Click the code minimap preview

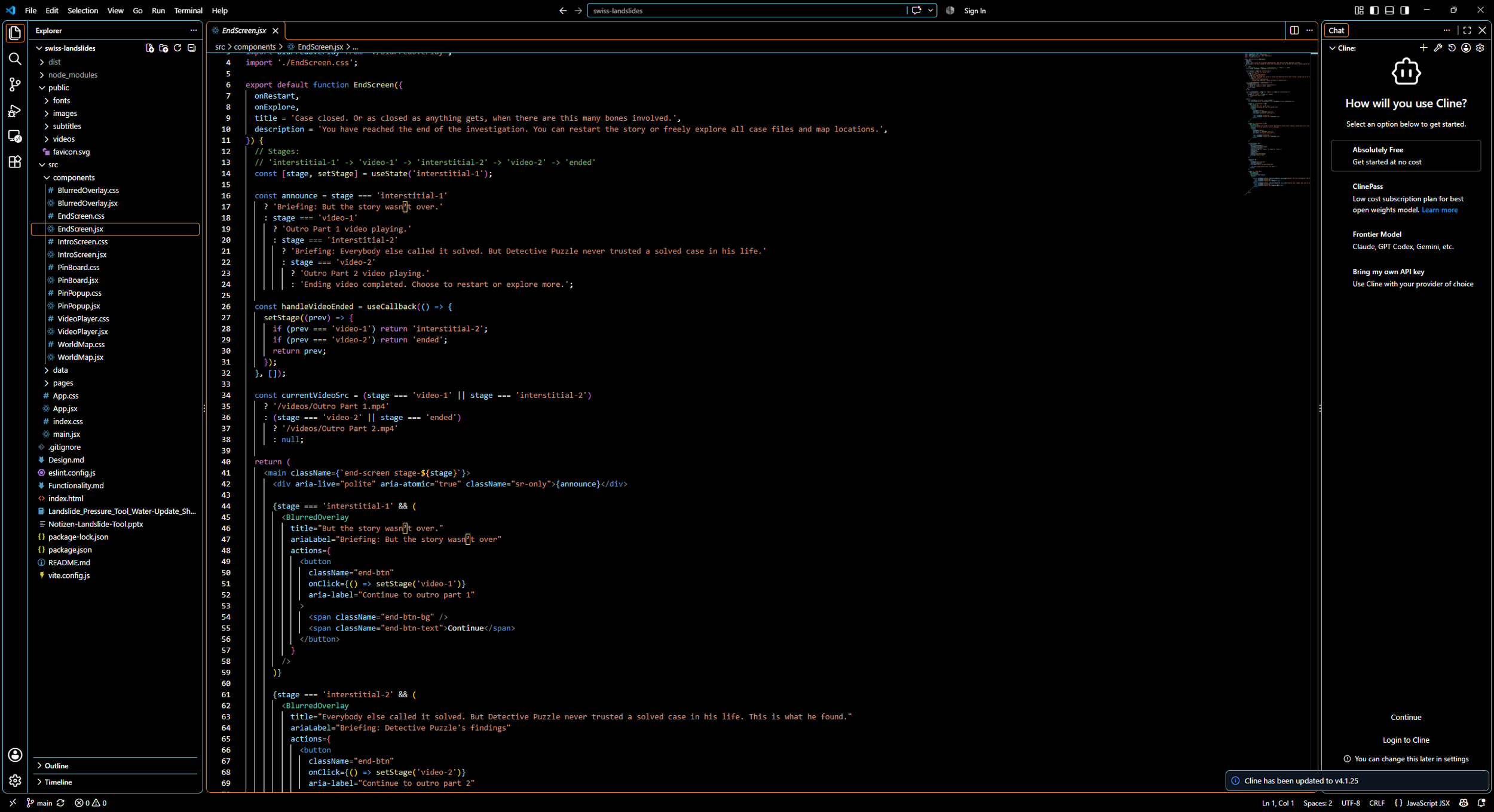point(1277,124)
